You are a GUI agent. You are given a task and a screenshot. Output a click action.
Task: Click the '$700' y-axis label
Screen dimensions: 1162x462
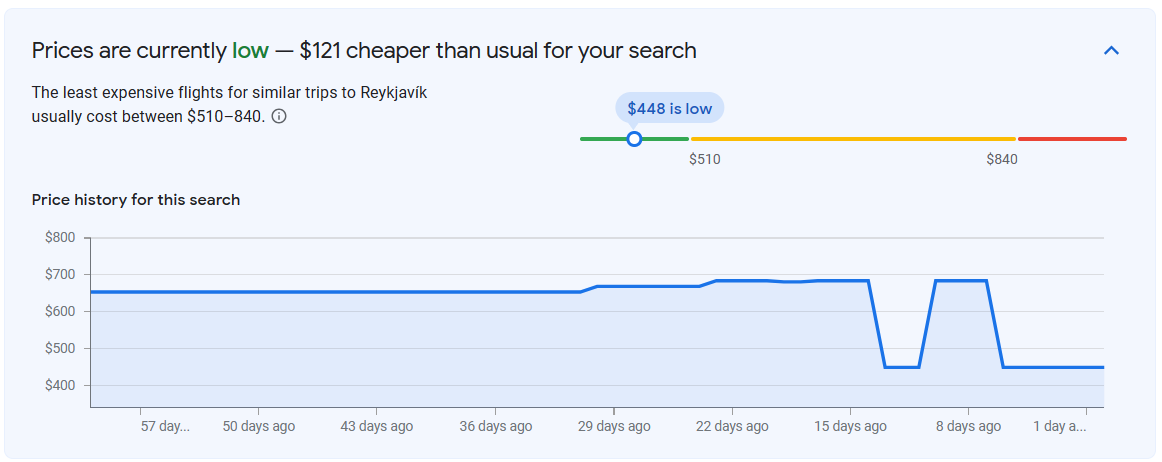point(60,274)
